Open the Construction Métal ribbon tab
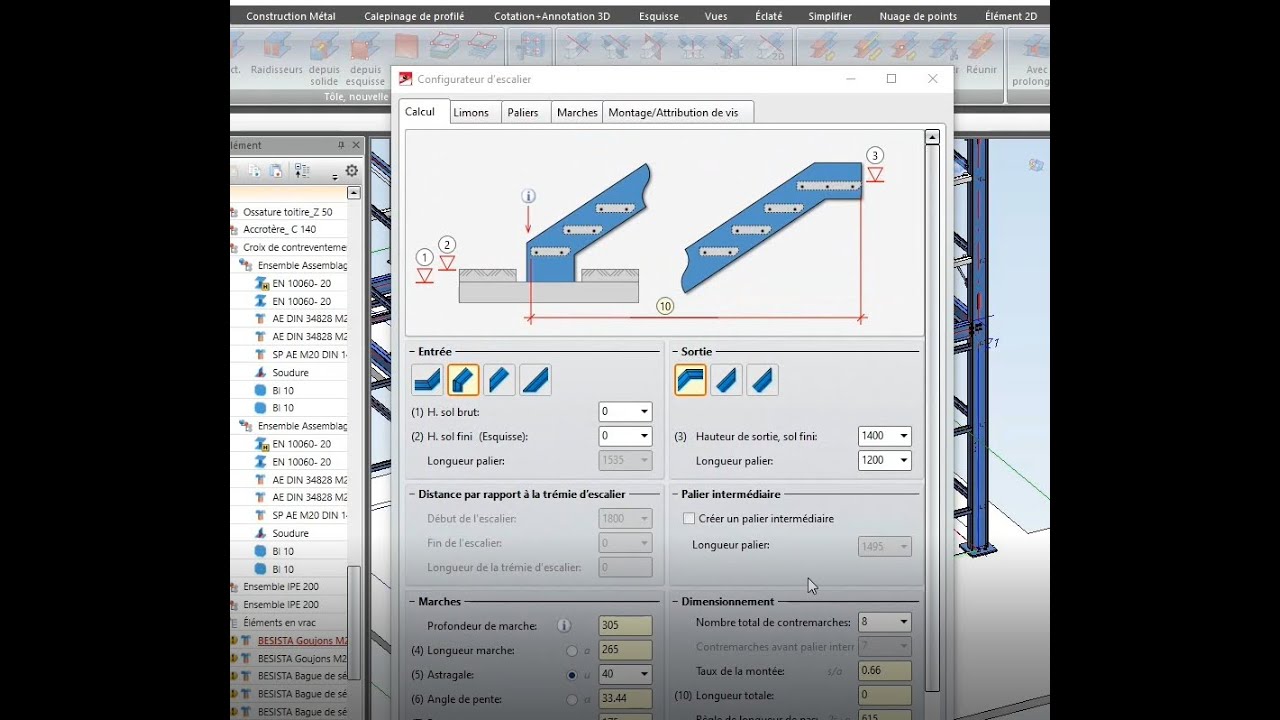This screenshot has width=1280, height=720. point(291,16)
